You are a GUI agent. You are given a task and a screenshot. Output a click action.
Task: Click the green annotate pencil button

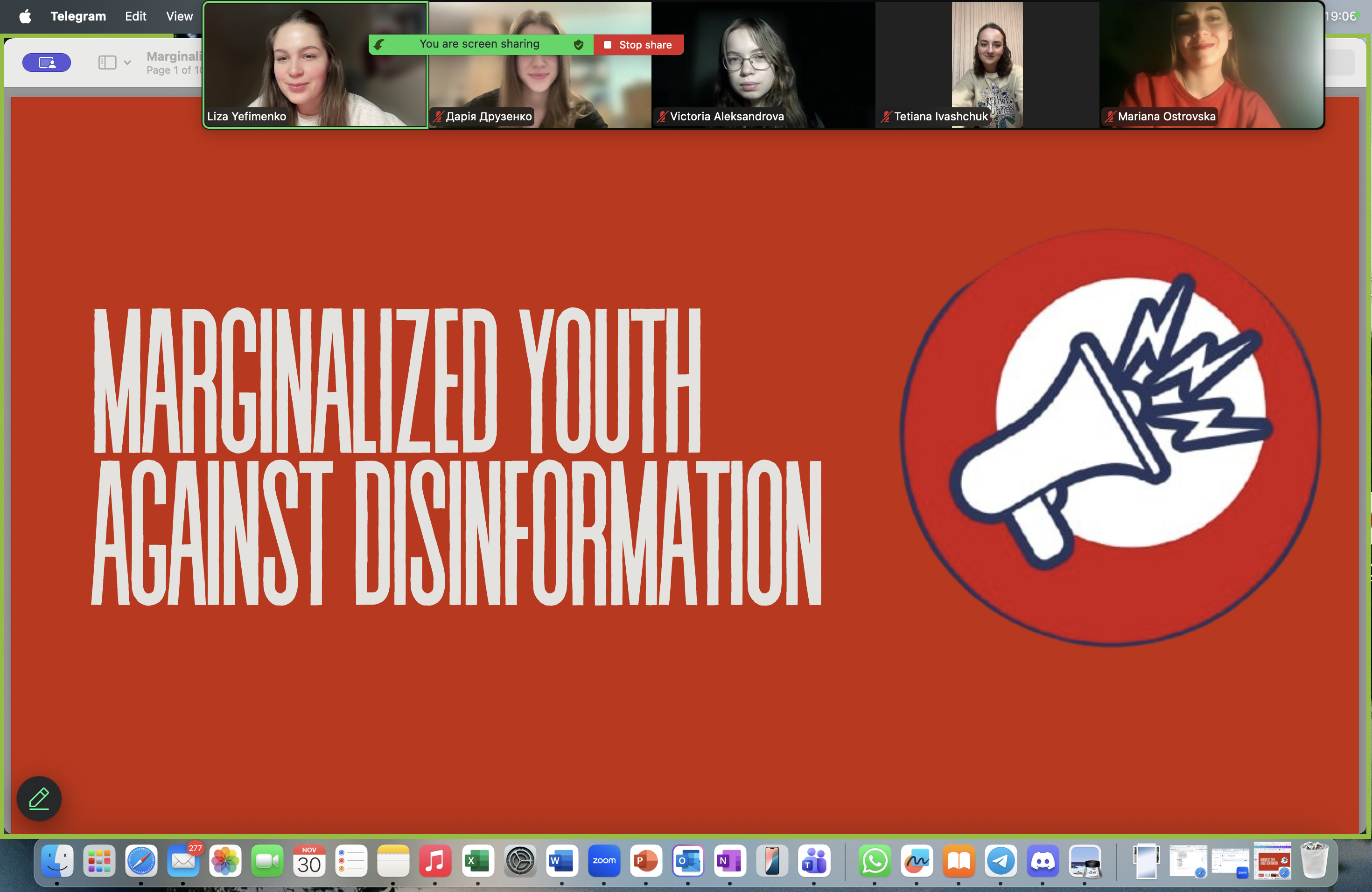click(39, 798)
